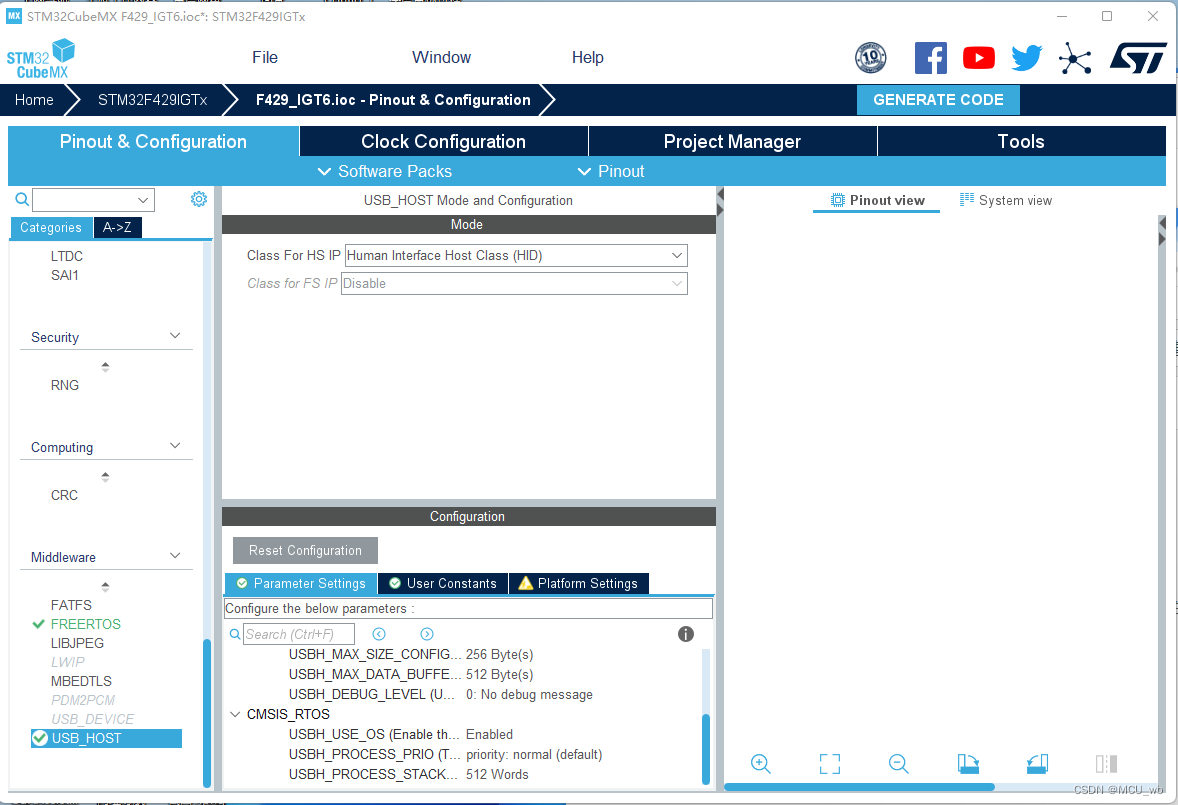Collapse the Computing category
This screenshot has width=1178, height=805.
(x=175, y=445)
